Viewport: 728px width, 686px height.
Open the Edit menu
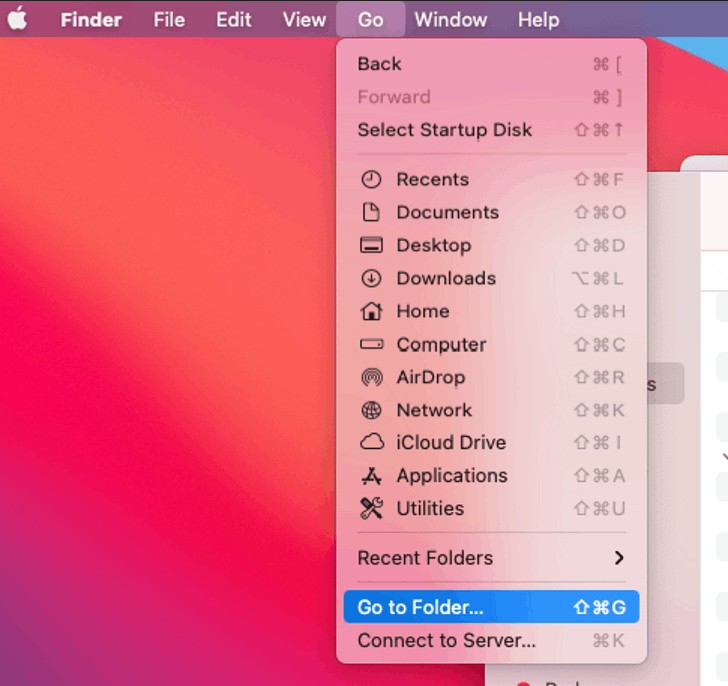pyautogui.click(x=234, y=19)
